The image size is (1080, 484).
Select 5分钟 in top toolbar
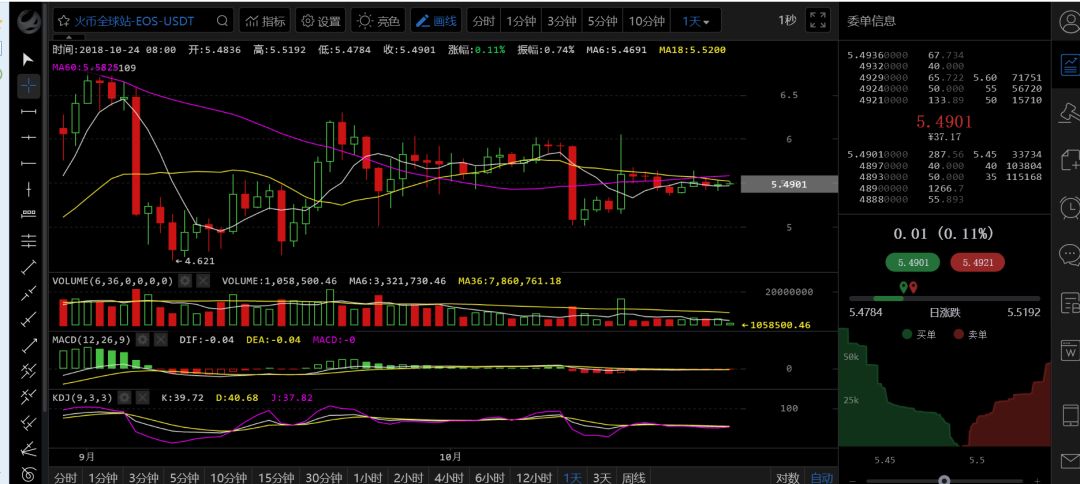[602, 21]
